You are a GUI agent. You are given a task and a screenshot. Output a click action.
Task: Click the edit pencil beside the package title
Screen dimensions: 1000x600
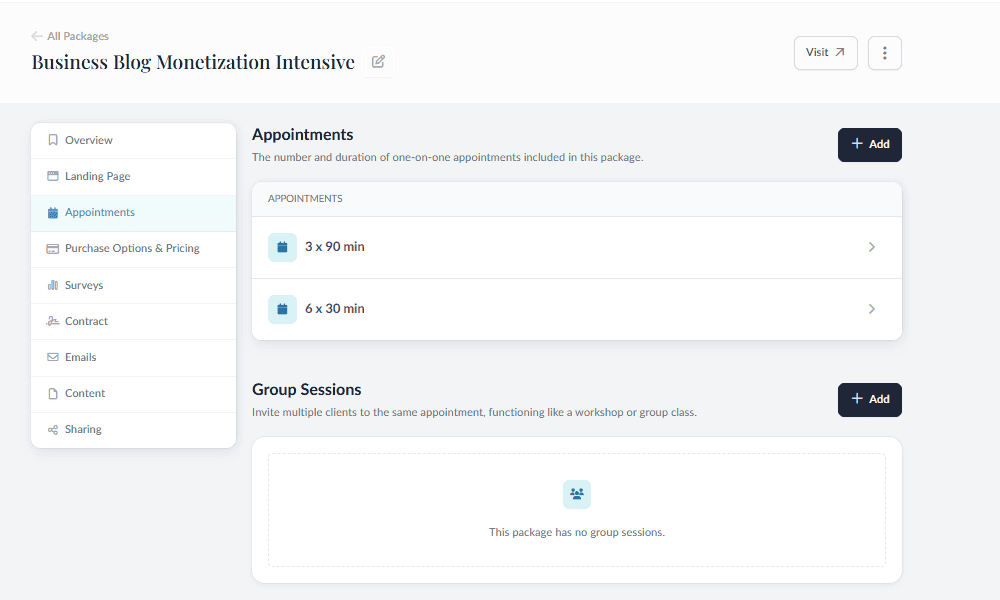377,61
